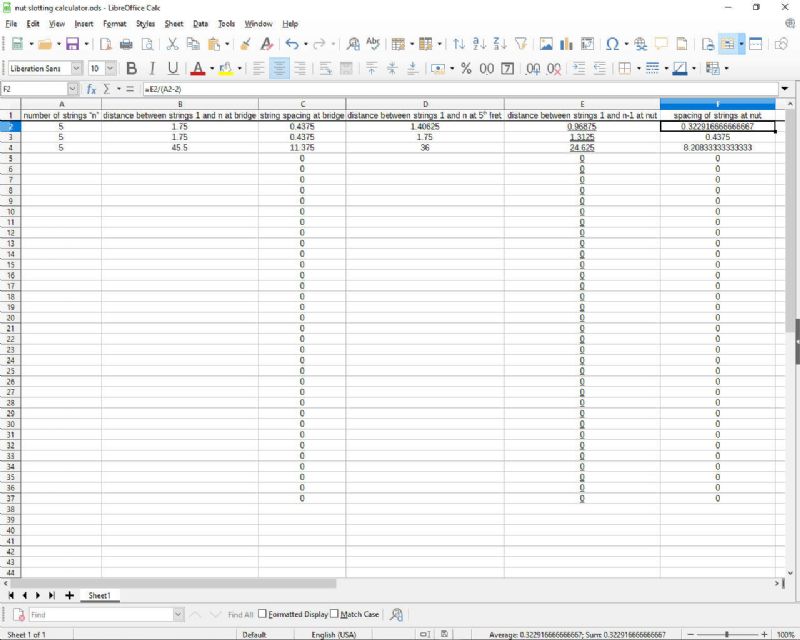
Task: Click cell F4 showing 8.20833333333333
Action: tap(717, 148)
